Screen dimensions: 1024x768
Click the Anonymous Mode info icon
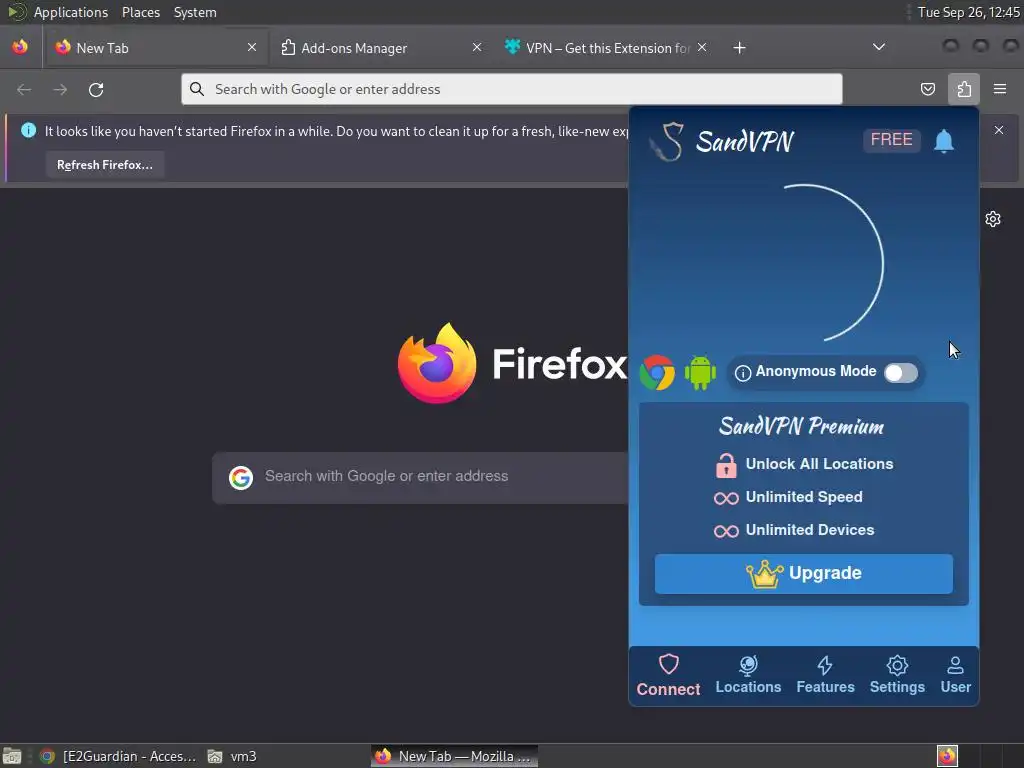743,373
